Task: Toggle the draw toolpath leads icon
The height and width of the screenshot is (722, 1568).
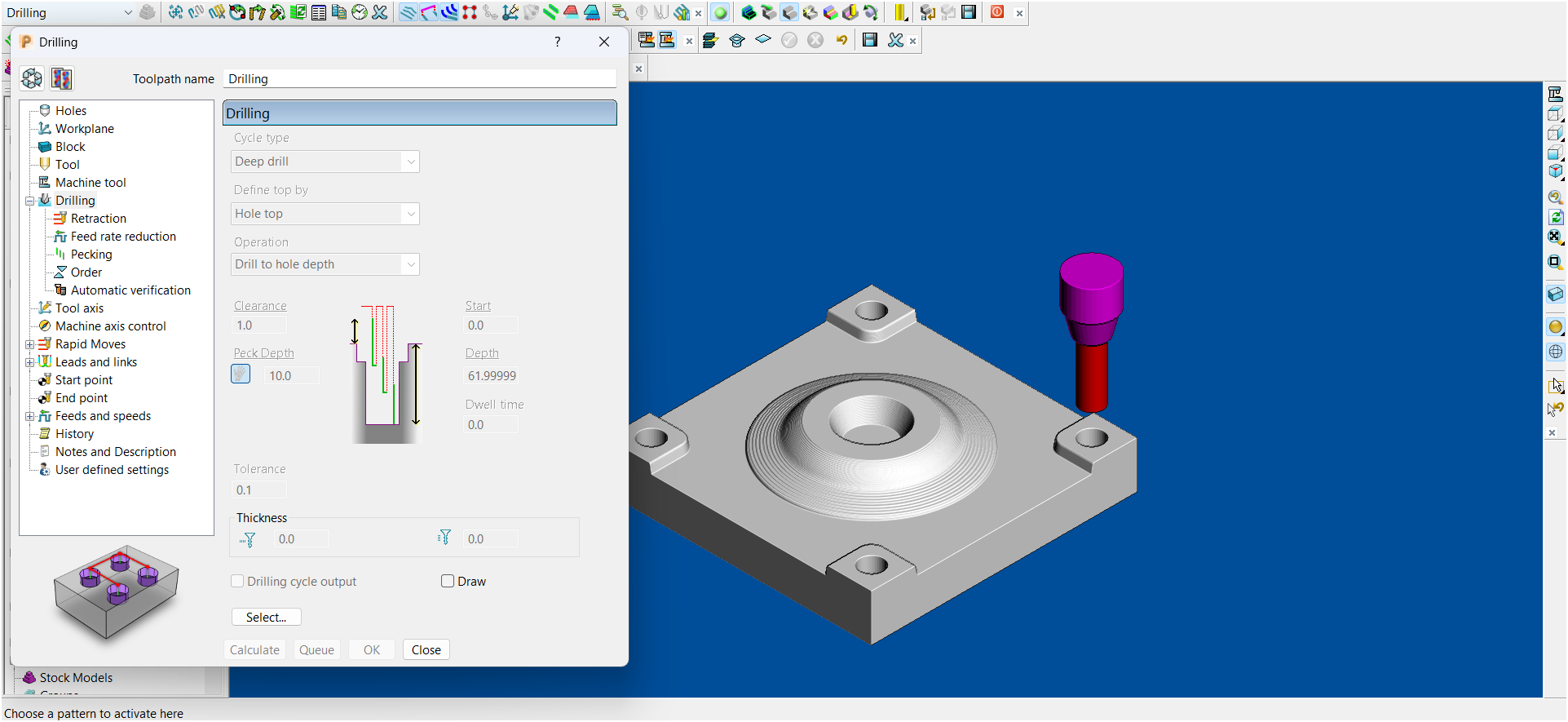Action: coord(448,12)
